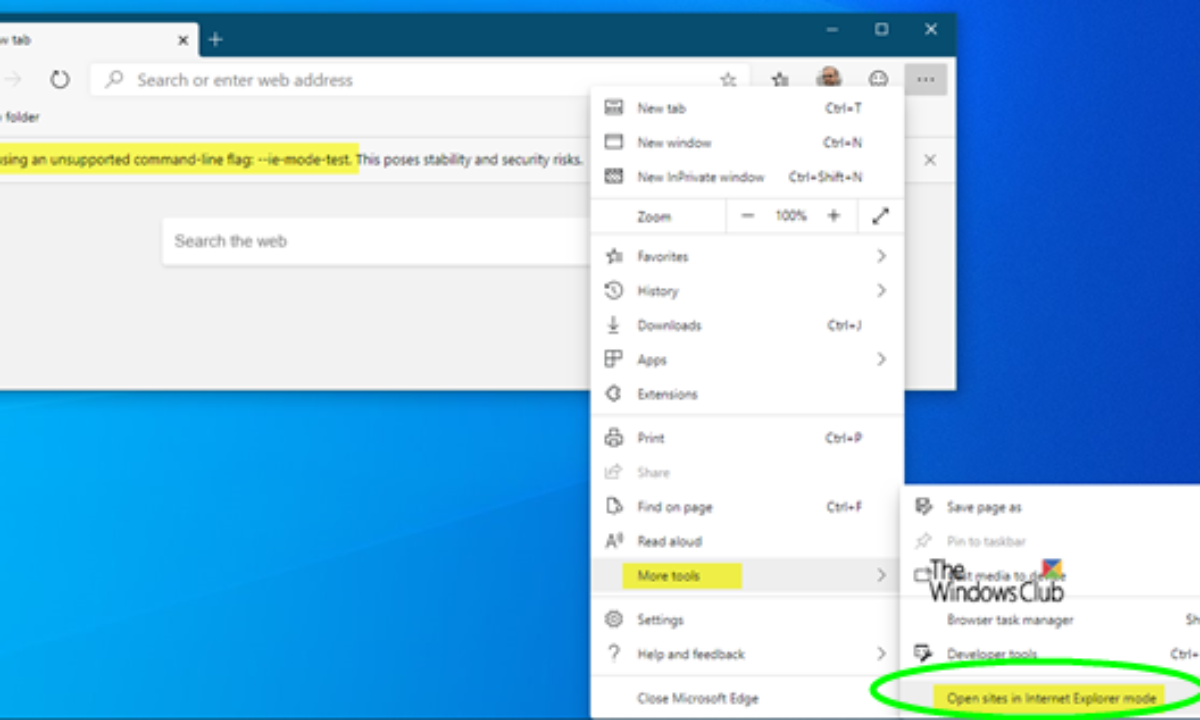The height and width of the screenshot is (720, 1200).
Task: Expand the More tools submenu arrow
Action: pyautogui.click(x=881, y=576)
